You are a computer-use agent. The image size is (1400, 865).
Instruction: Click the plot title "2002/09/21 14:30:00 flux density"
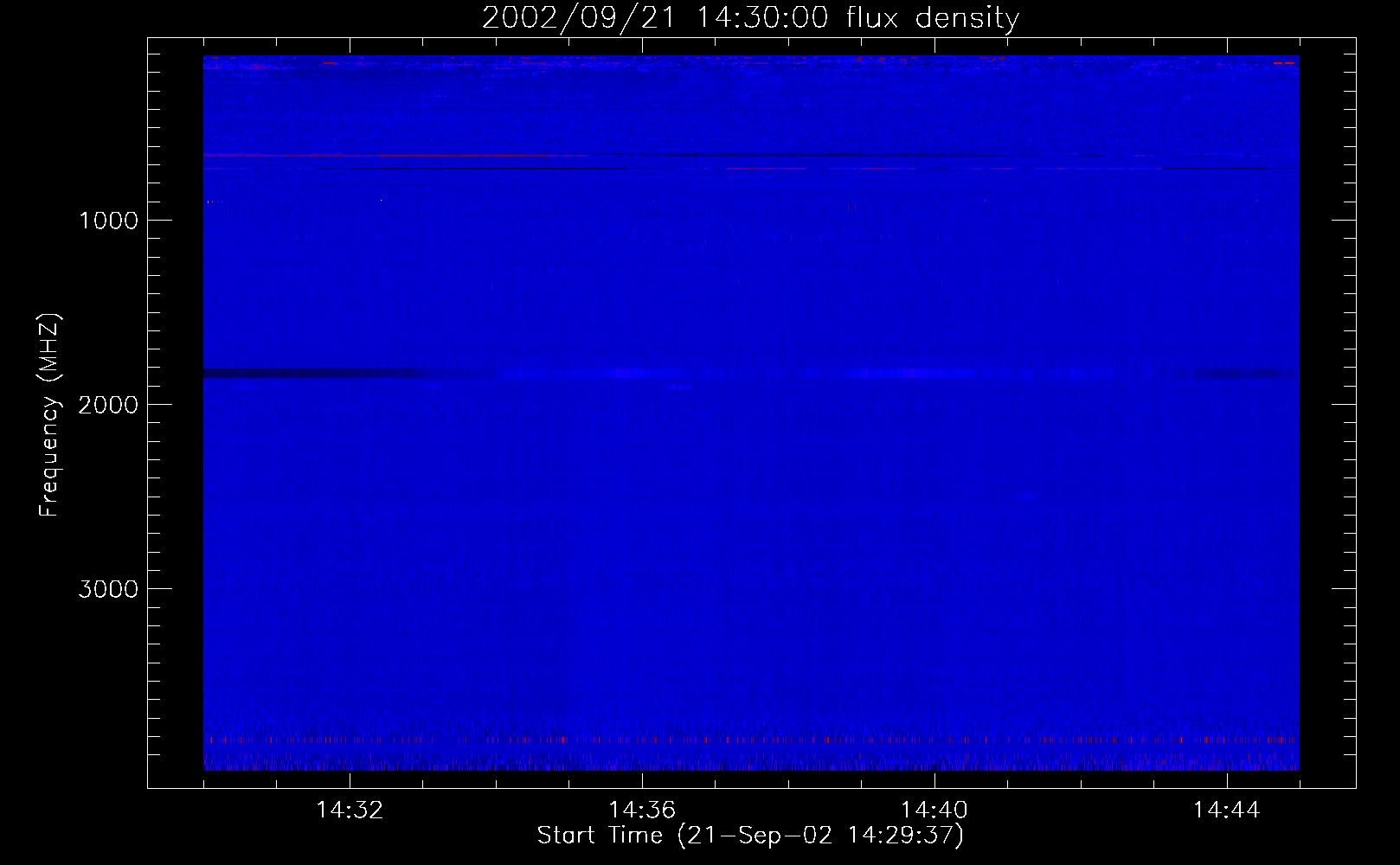tap(750, 18)
